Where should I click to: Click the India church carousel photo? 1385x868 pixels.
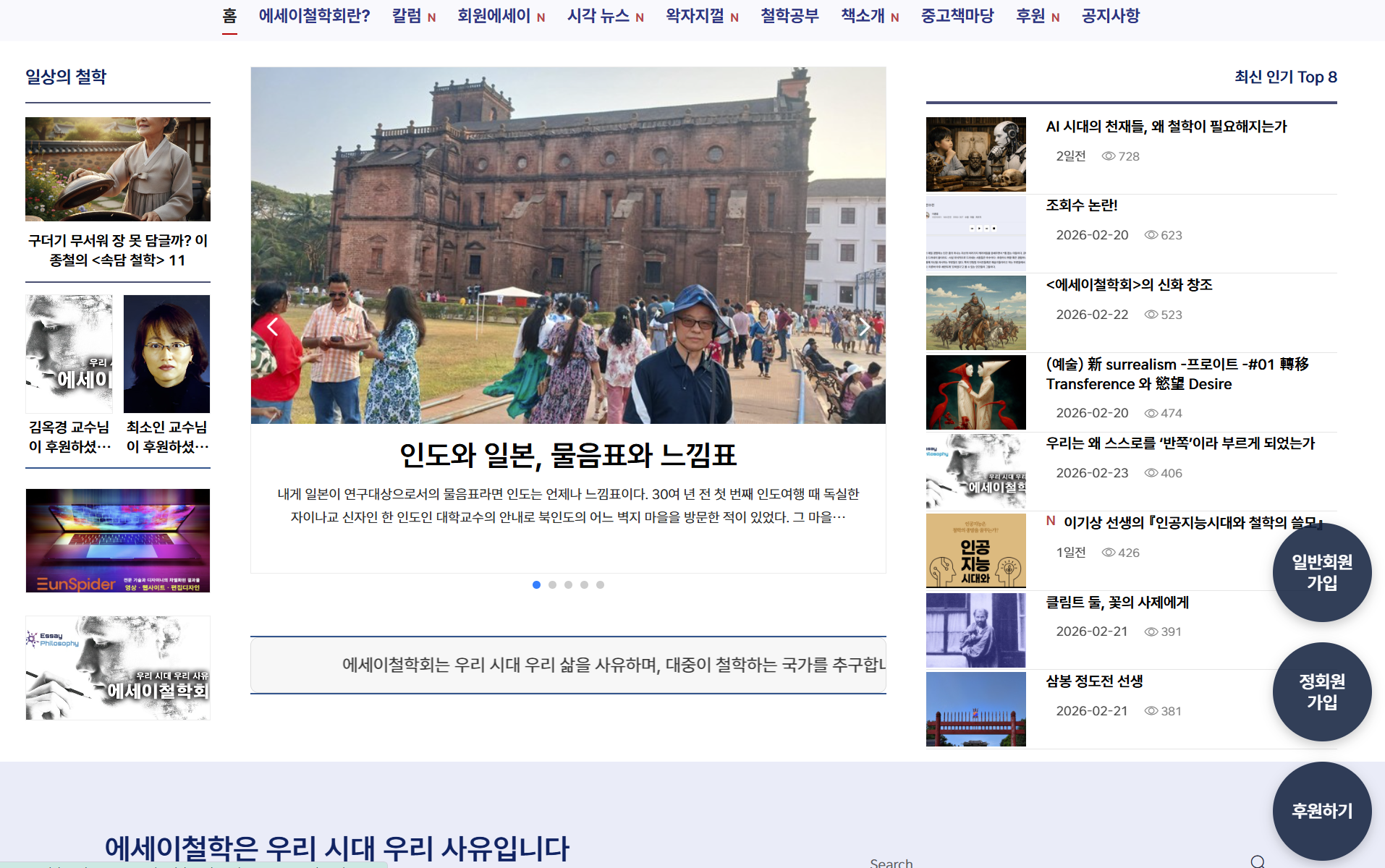[x=568, y=245]
